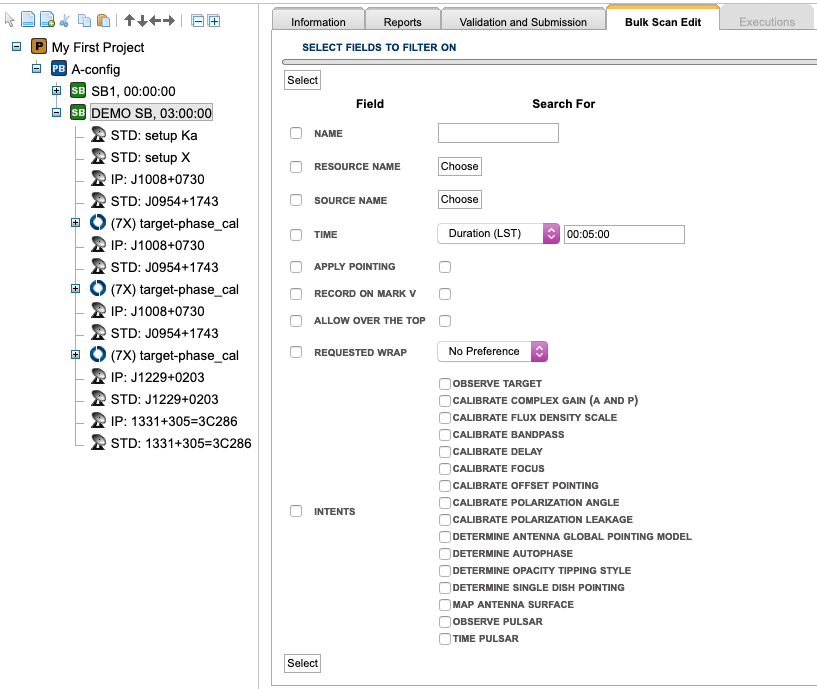Viewport: 817px width, 689px height.
Task: Click the cut scissors icon in toolbar
Action: 65,21
